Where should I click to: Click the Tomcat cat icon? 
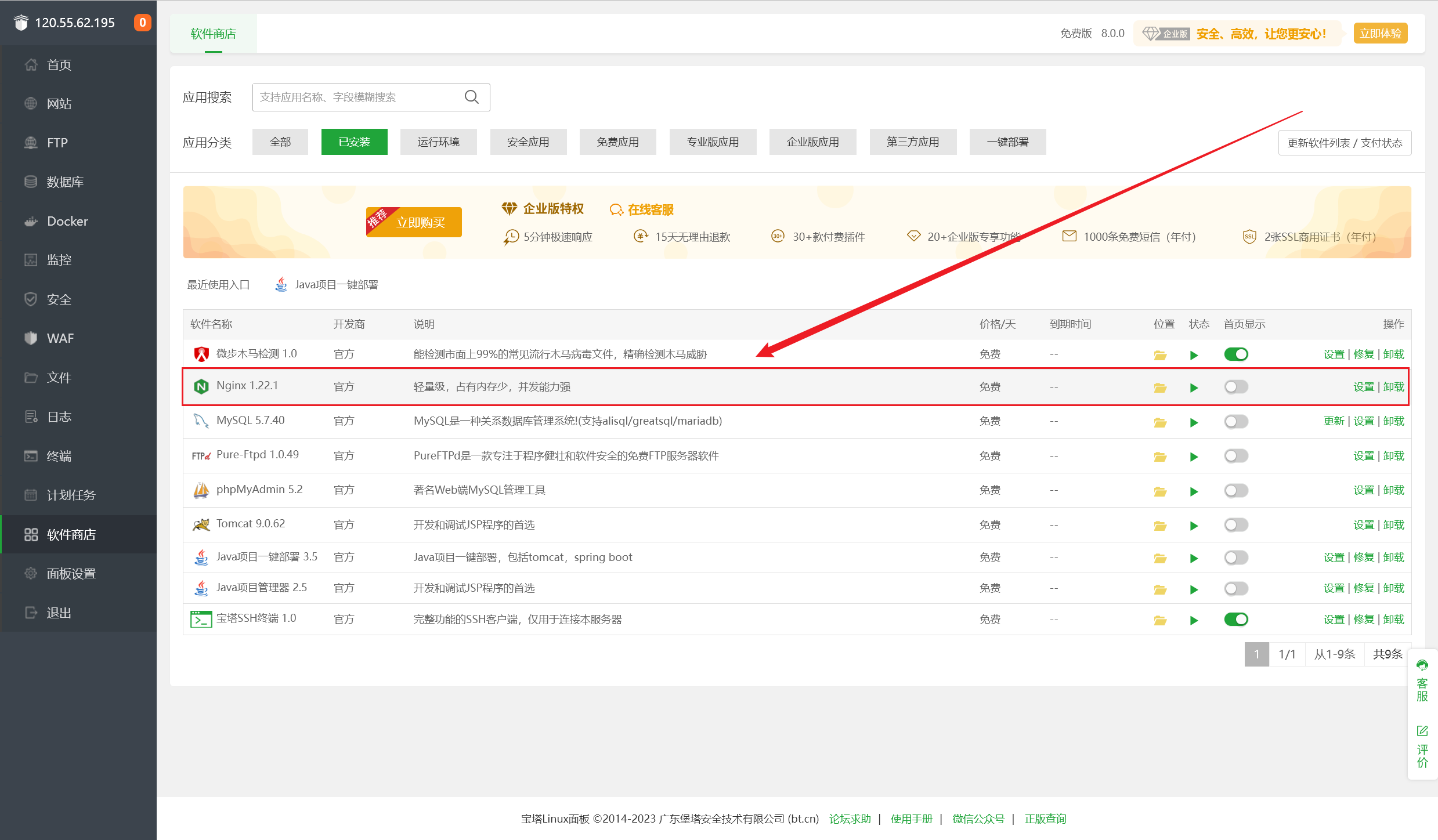(x=201, y=524)
